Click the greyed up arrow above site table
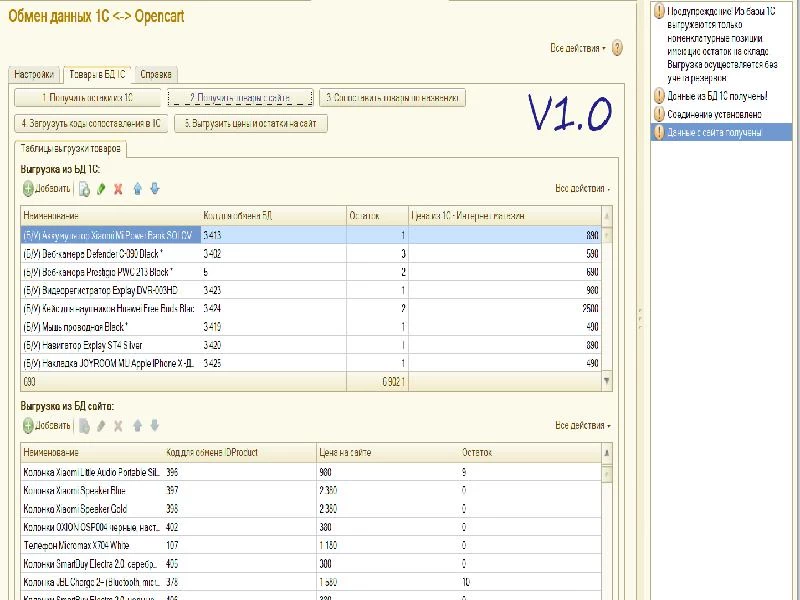 pyautogui.click(x=137, y=426)
